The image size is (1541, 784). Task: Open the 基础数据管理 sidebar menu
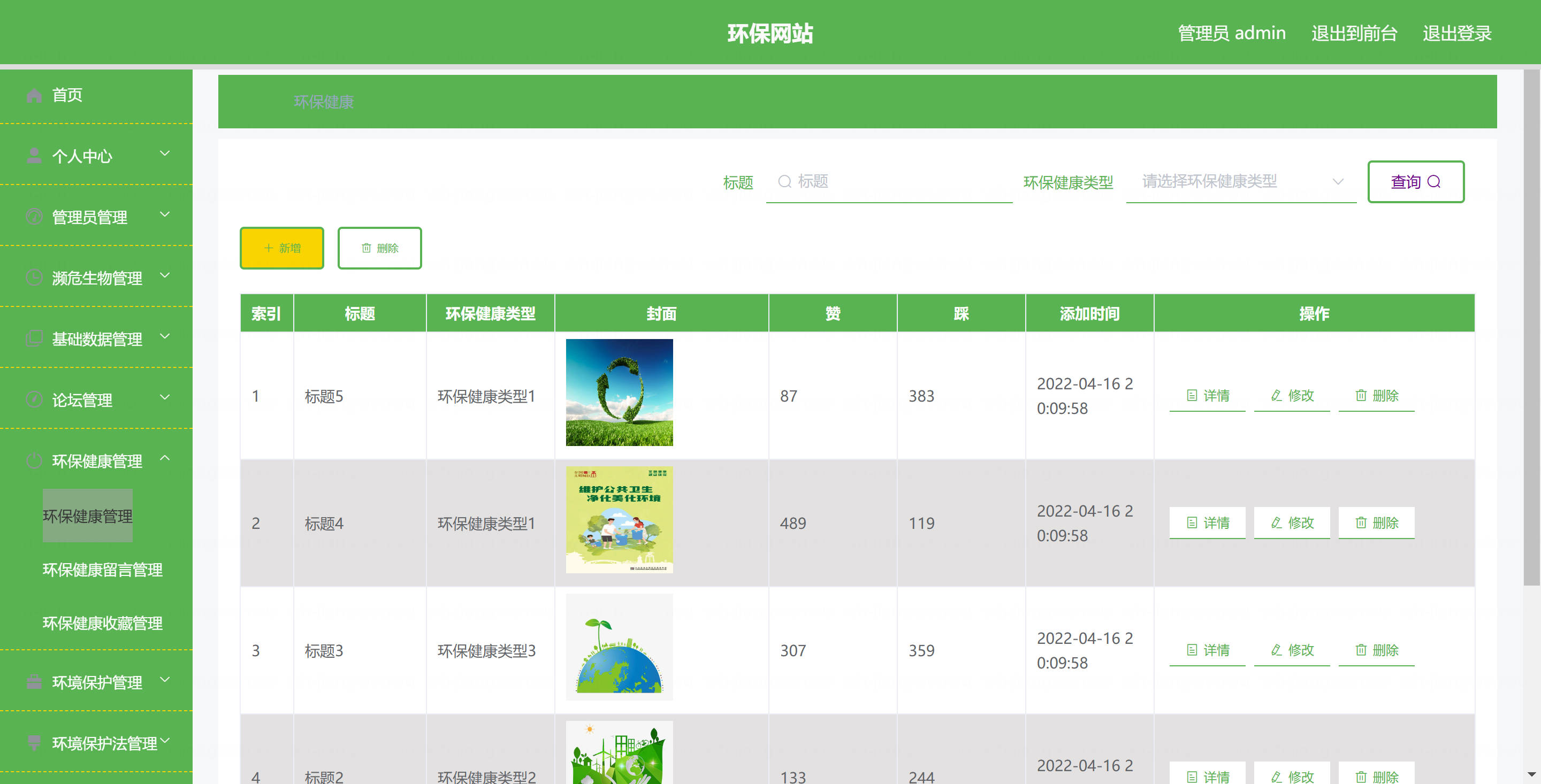pyautogui.click(x=96, y=339)
